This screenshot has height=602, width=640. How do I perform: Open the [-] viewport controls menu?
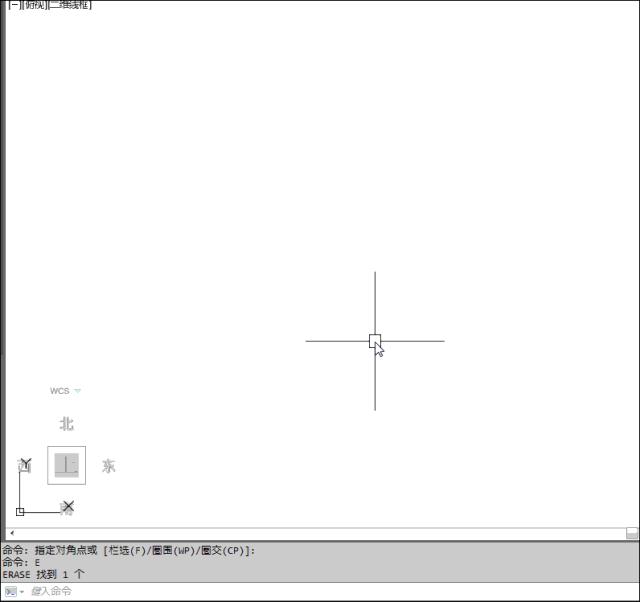click(13, 5)
